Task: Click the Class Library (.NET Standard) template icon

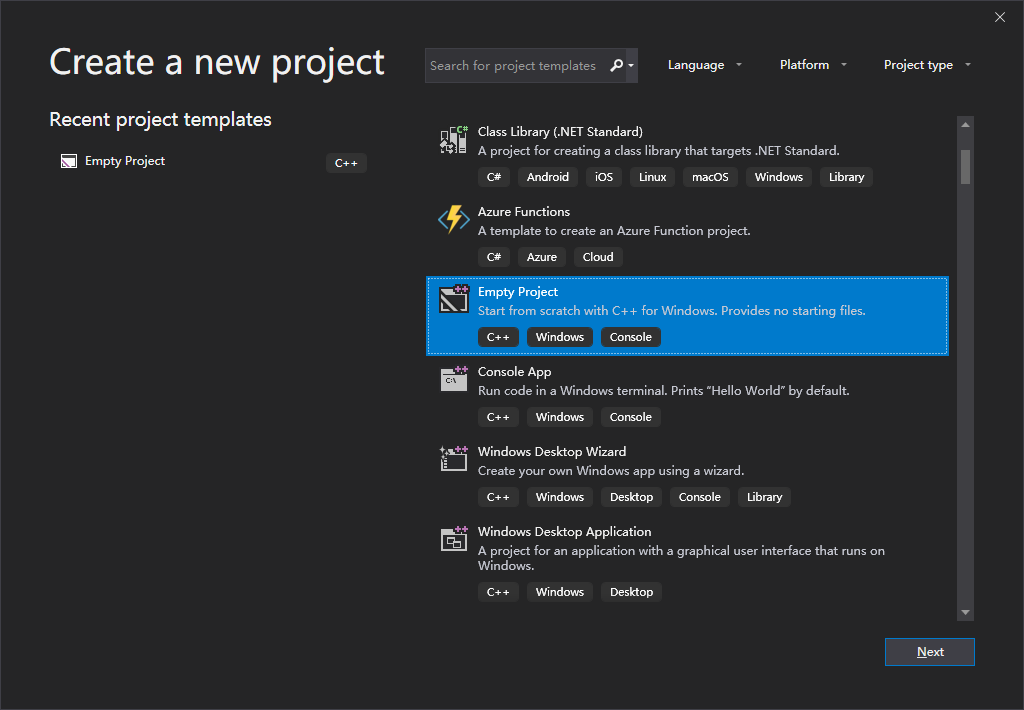Action: pos(453,139)
